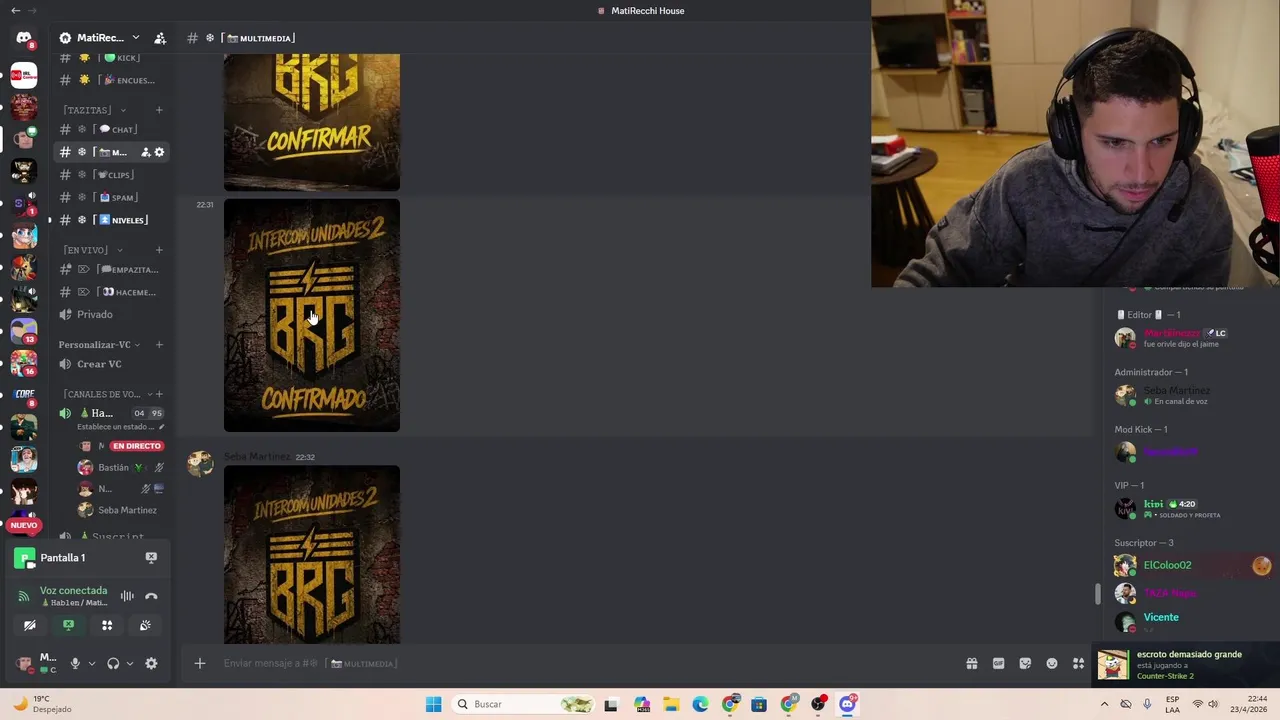Open the HACEME channel
The height and width of the screenshot is (720, 1280).
coord(110,292)
